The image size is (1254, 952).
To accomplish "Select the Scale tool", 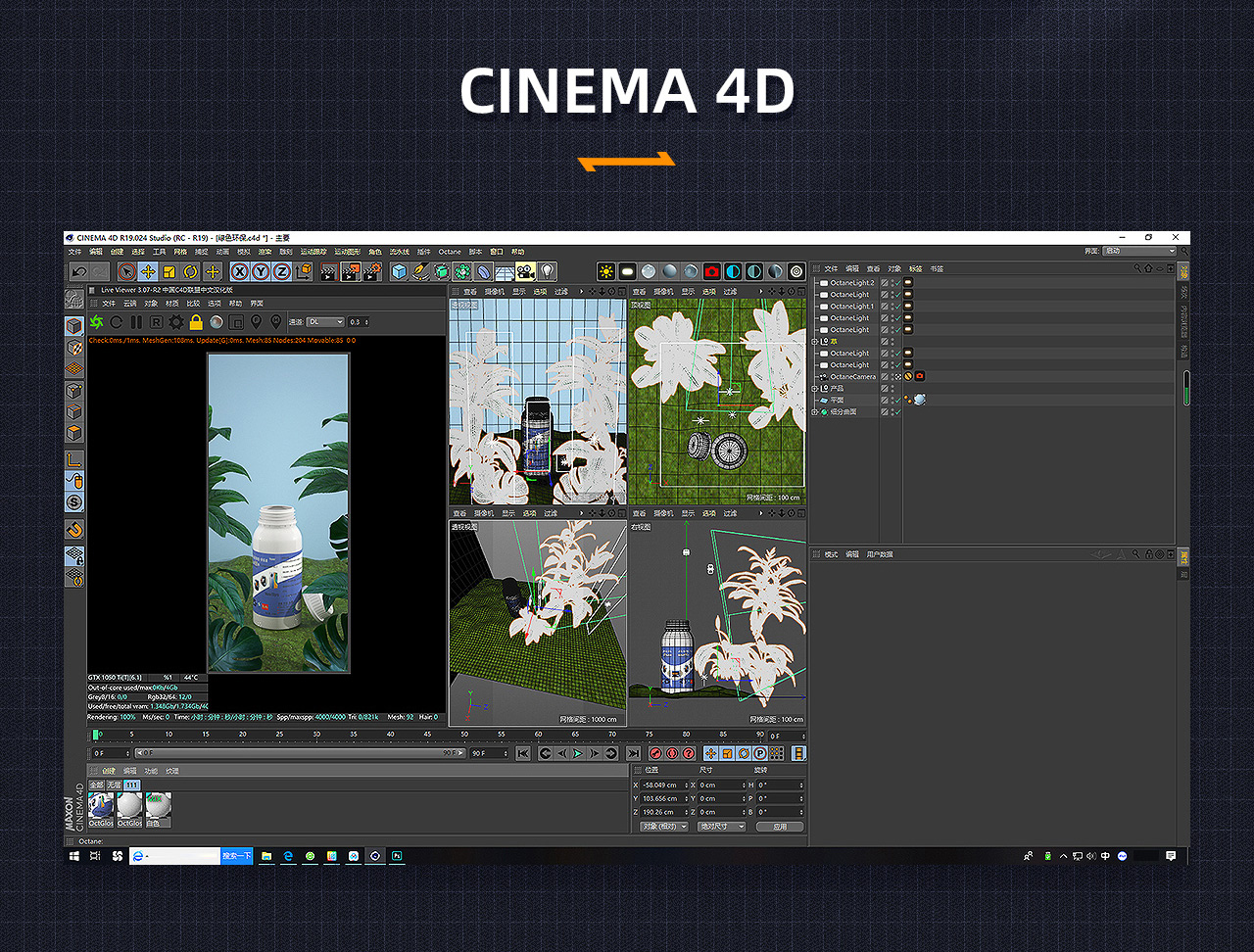I will pos(169,272).
